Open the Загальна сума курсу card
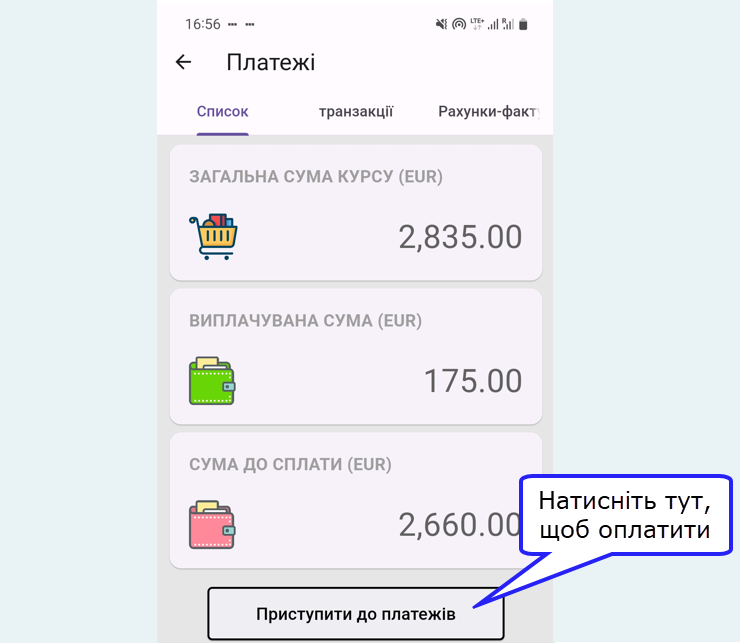Viewport: 740px width, 643px height. pyautogui.click(x=356, y=213)
